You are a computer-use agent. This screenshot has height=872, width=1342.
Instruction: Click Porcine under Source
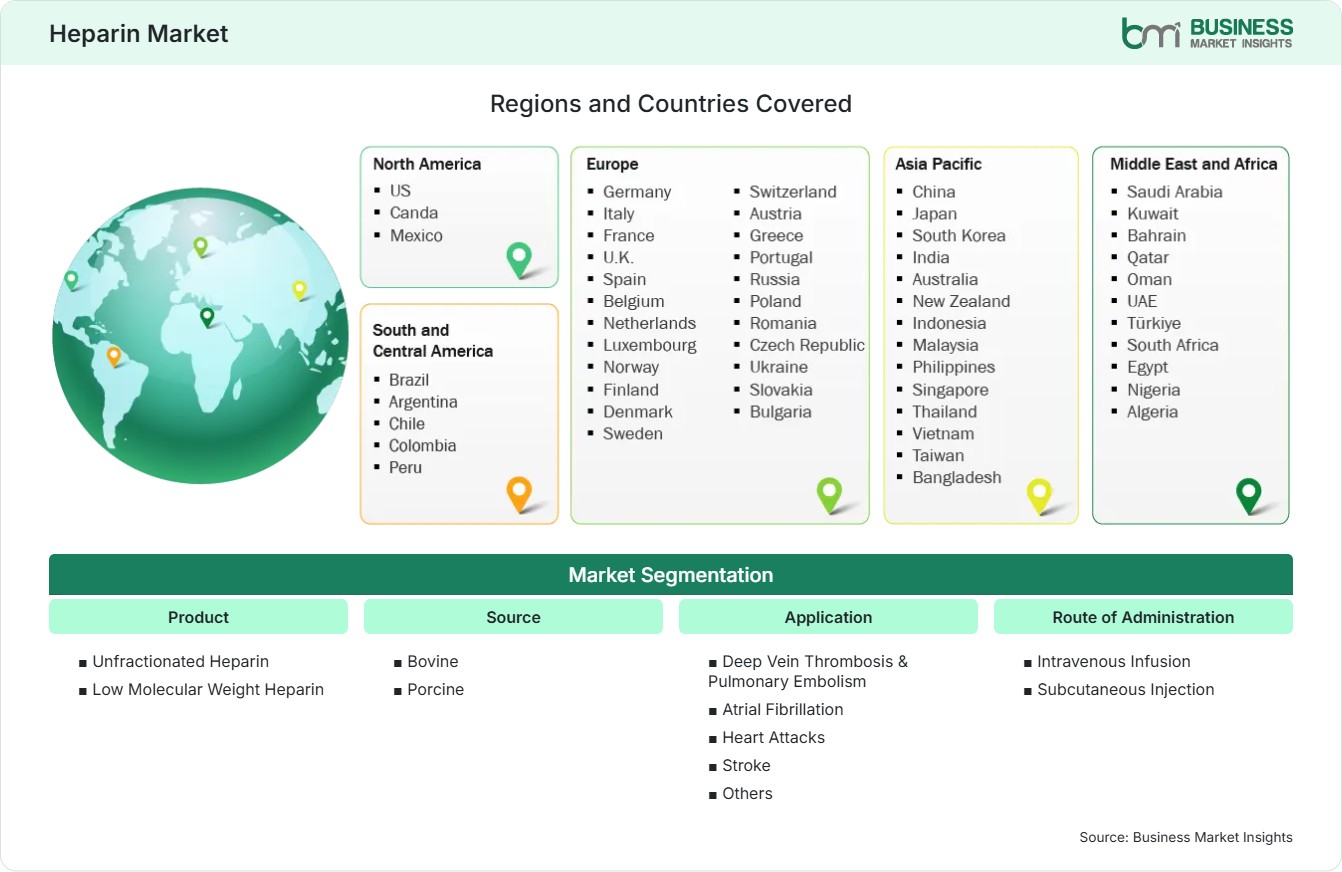pos(436,689)
